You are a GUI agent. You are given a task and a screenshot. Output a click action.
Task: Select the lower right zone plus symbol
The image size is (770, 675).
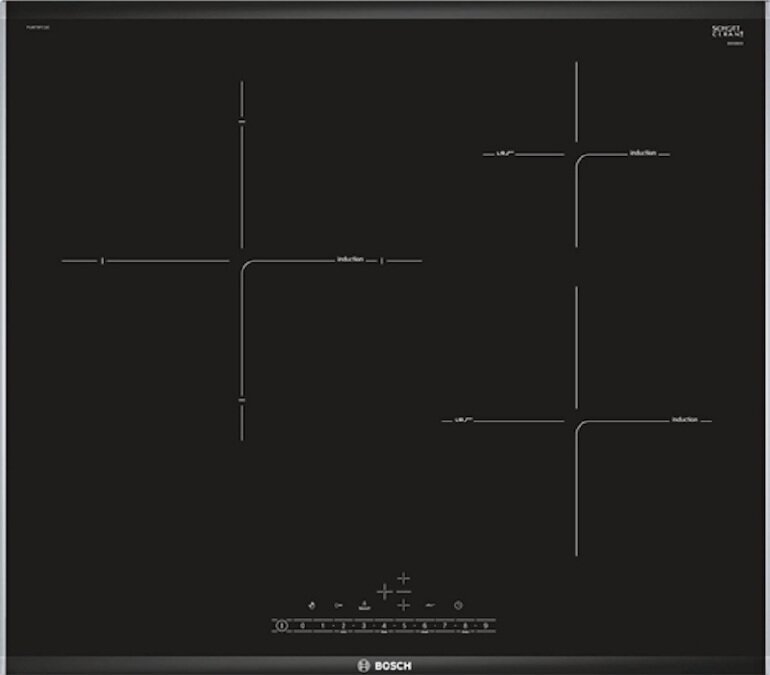[x=403, y=605]
